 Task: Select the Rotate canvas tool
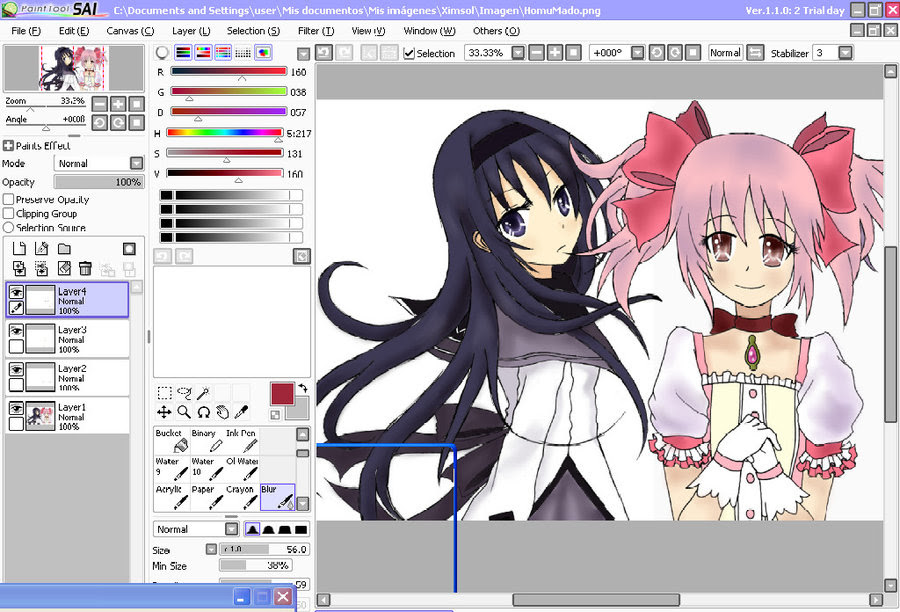203,412
